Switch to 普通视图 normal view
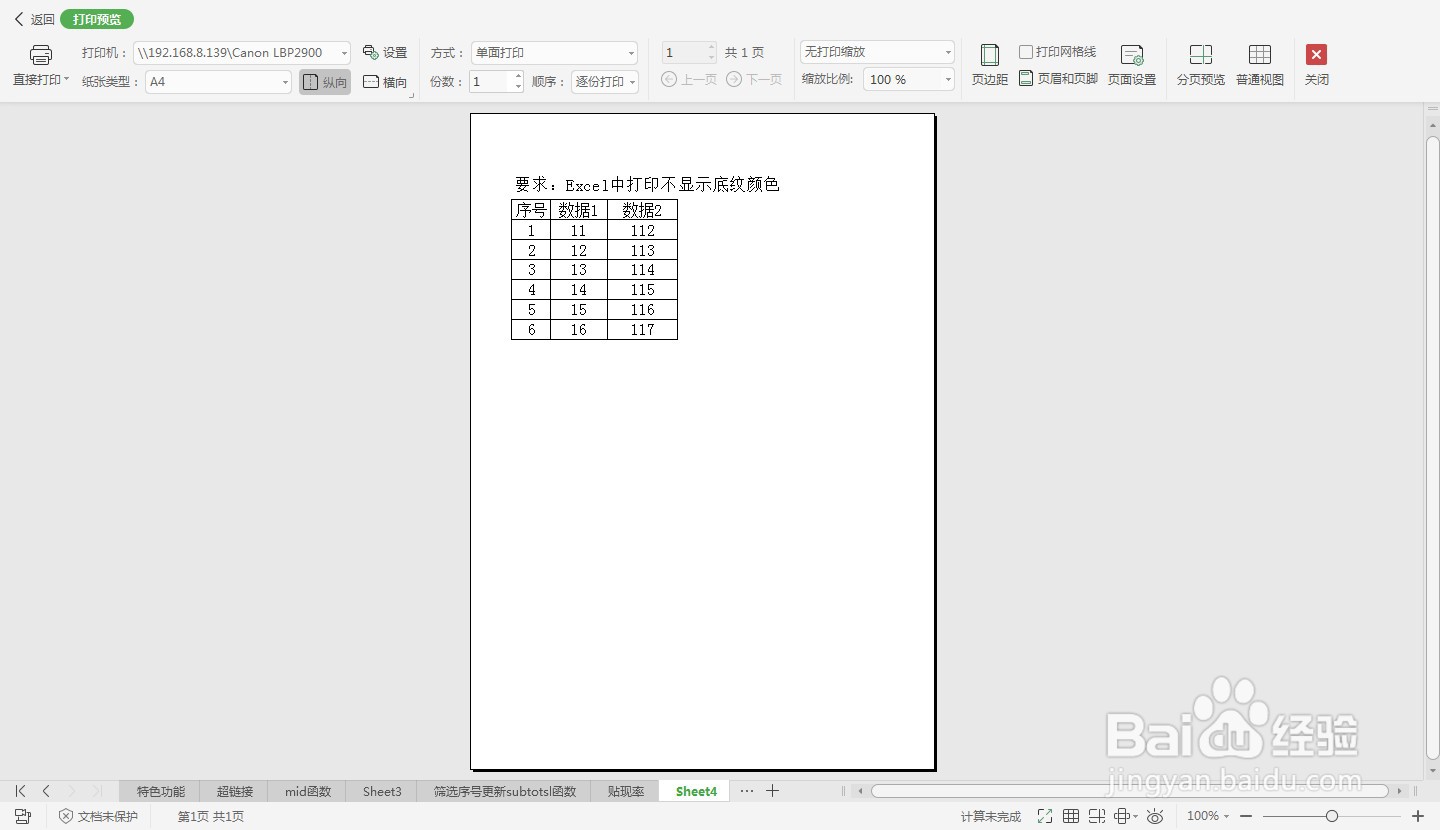This screenshot has height=830, width=1440. point(1259,63)
